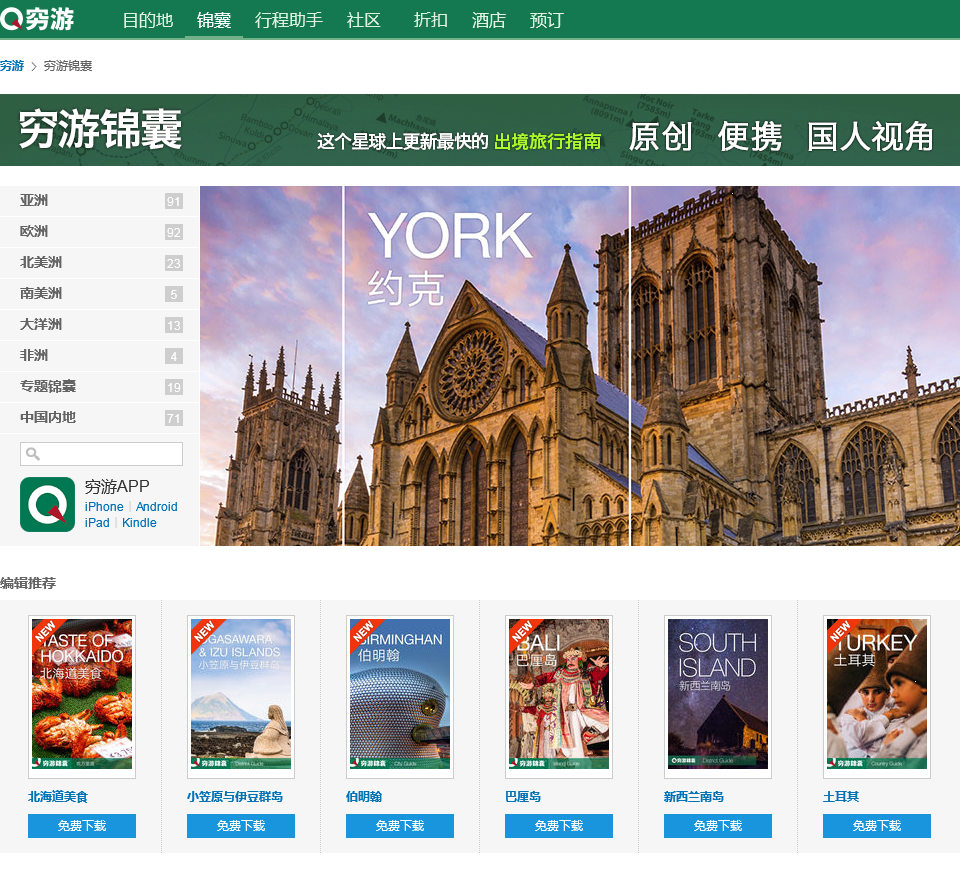
Task: Open the Turkey guide cover
Action: pyautogui.click(x=877, y=696)
